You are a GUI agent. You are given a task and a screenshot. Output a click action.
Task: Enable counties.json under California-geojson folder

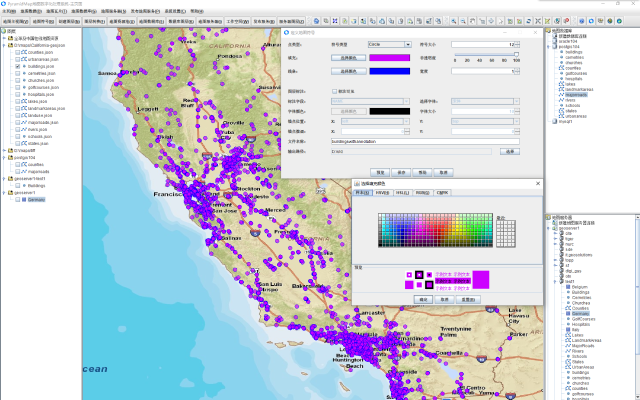(x=18, y=52)
